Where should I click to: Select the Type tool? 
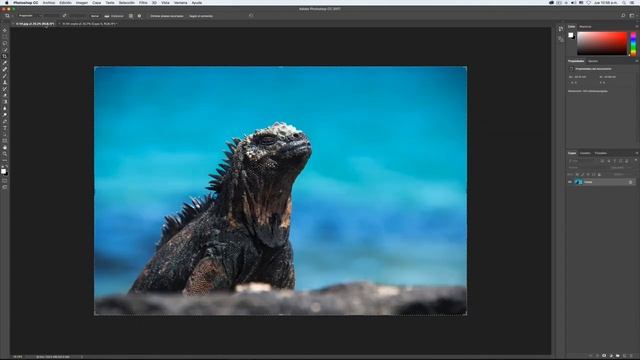5,128
